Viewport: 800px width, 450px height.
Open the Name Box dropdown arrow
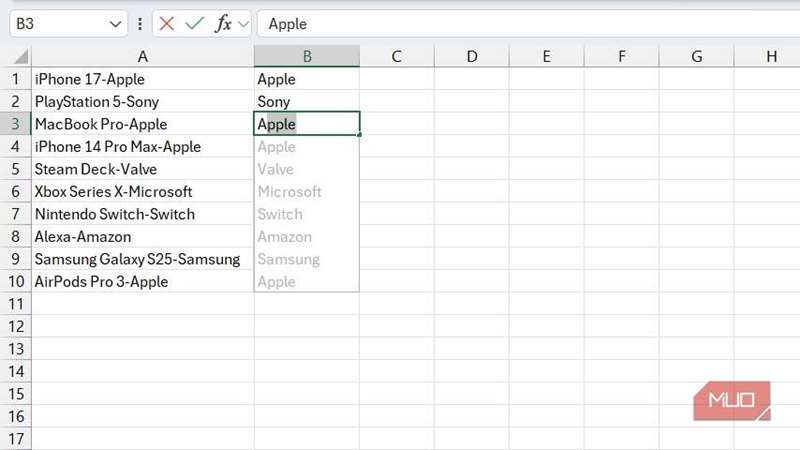pyautogui.click(x=115, y=23)
